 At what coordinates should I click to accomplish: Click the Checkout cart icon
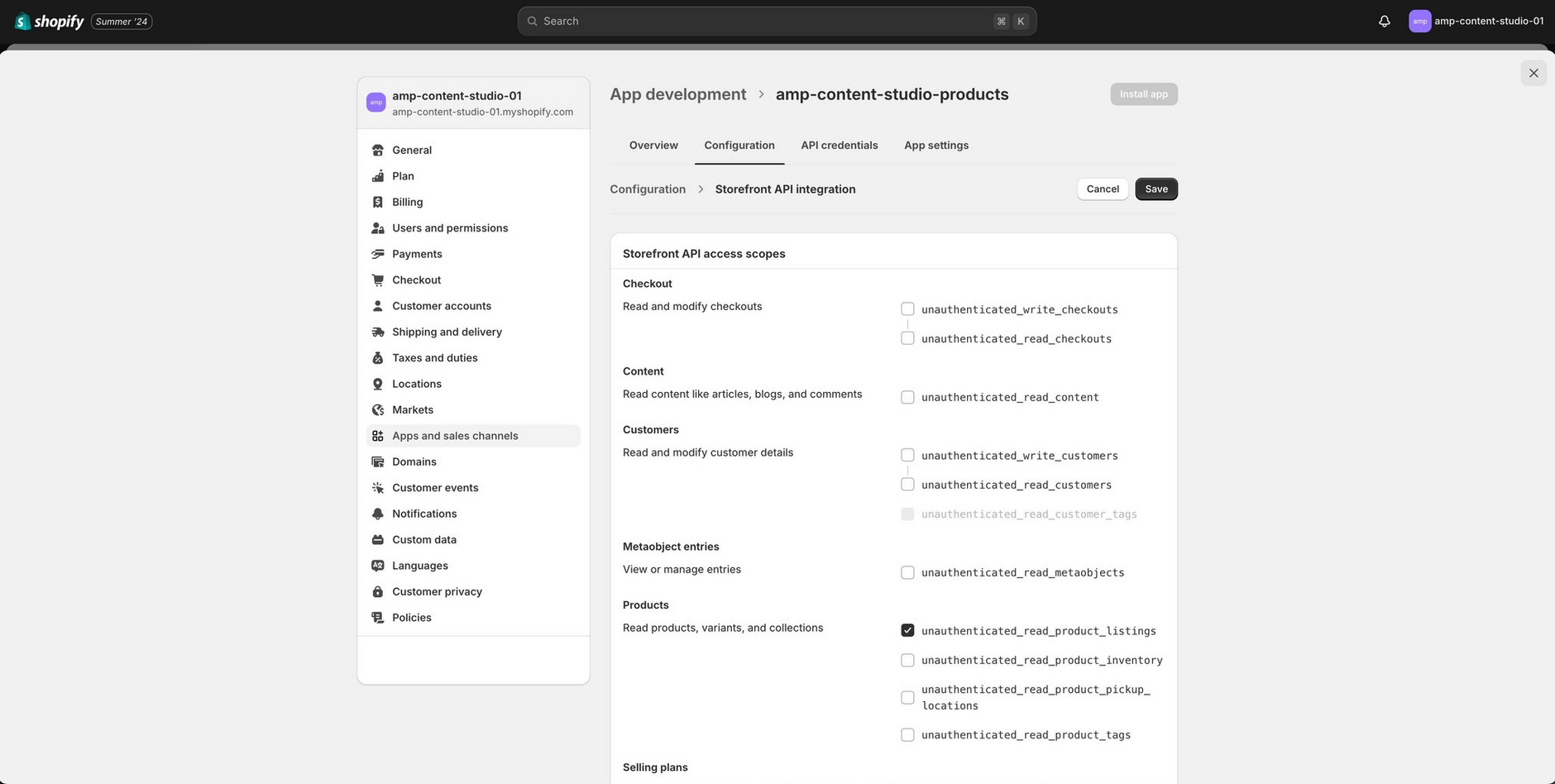click(x=378, y=280)
